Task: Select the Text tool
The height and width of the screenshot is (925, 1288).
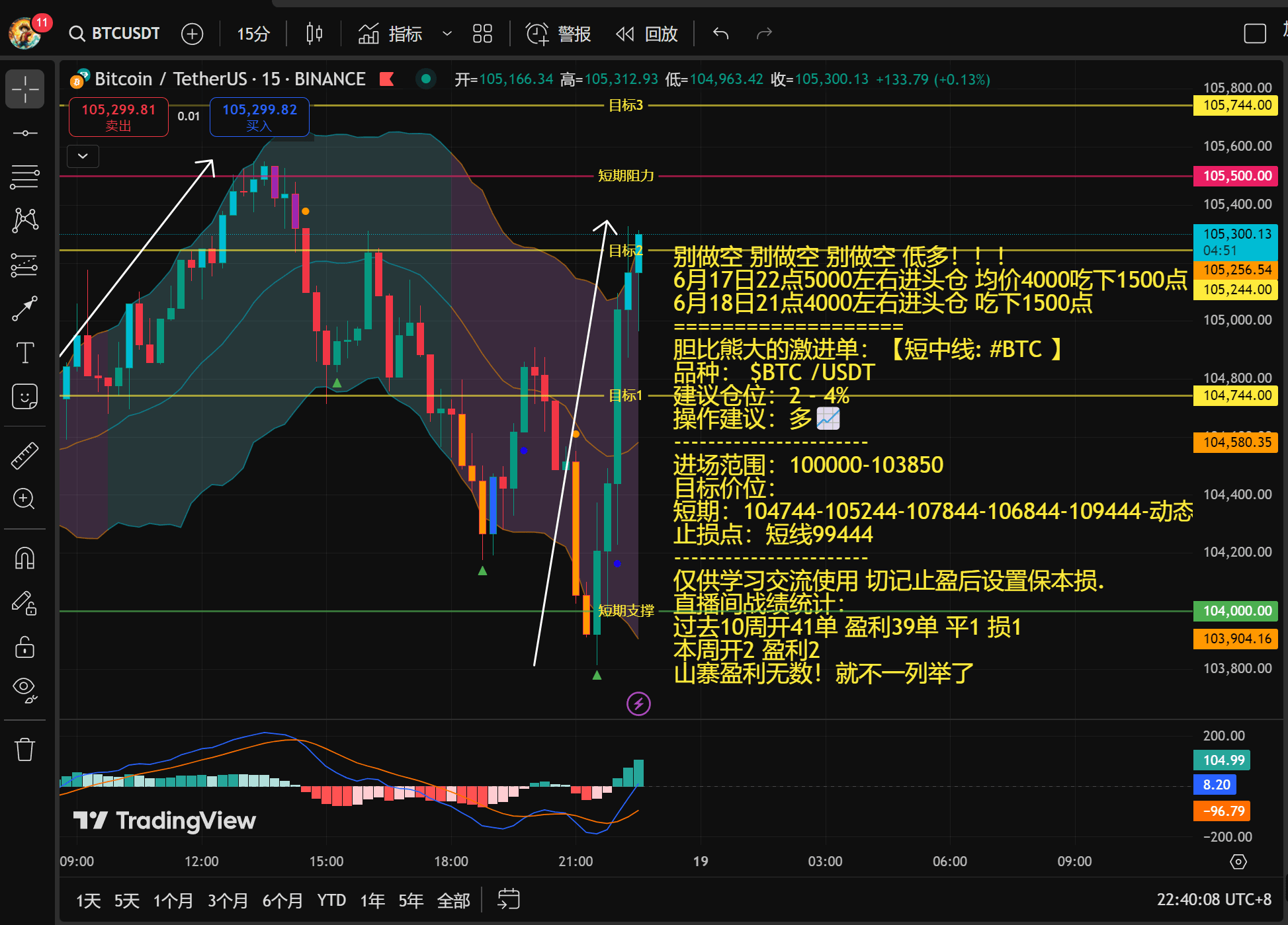Action: coord(25,352)
